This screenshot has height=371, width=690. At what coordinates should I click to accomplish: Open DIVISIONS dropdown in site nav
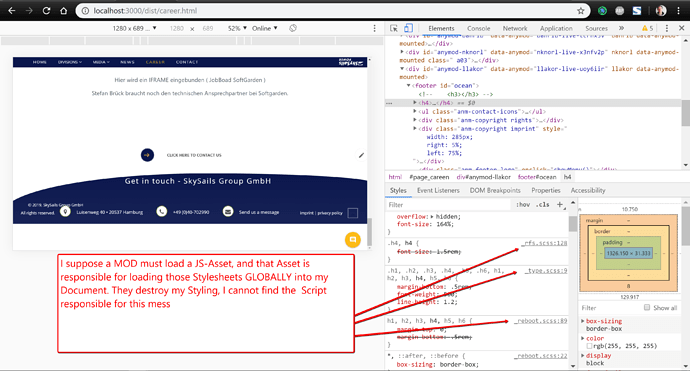(70, 62)
